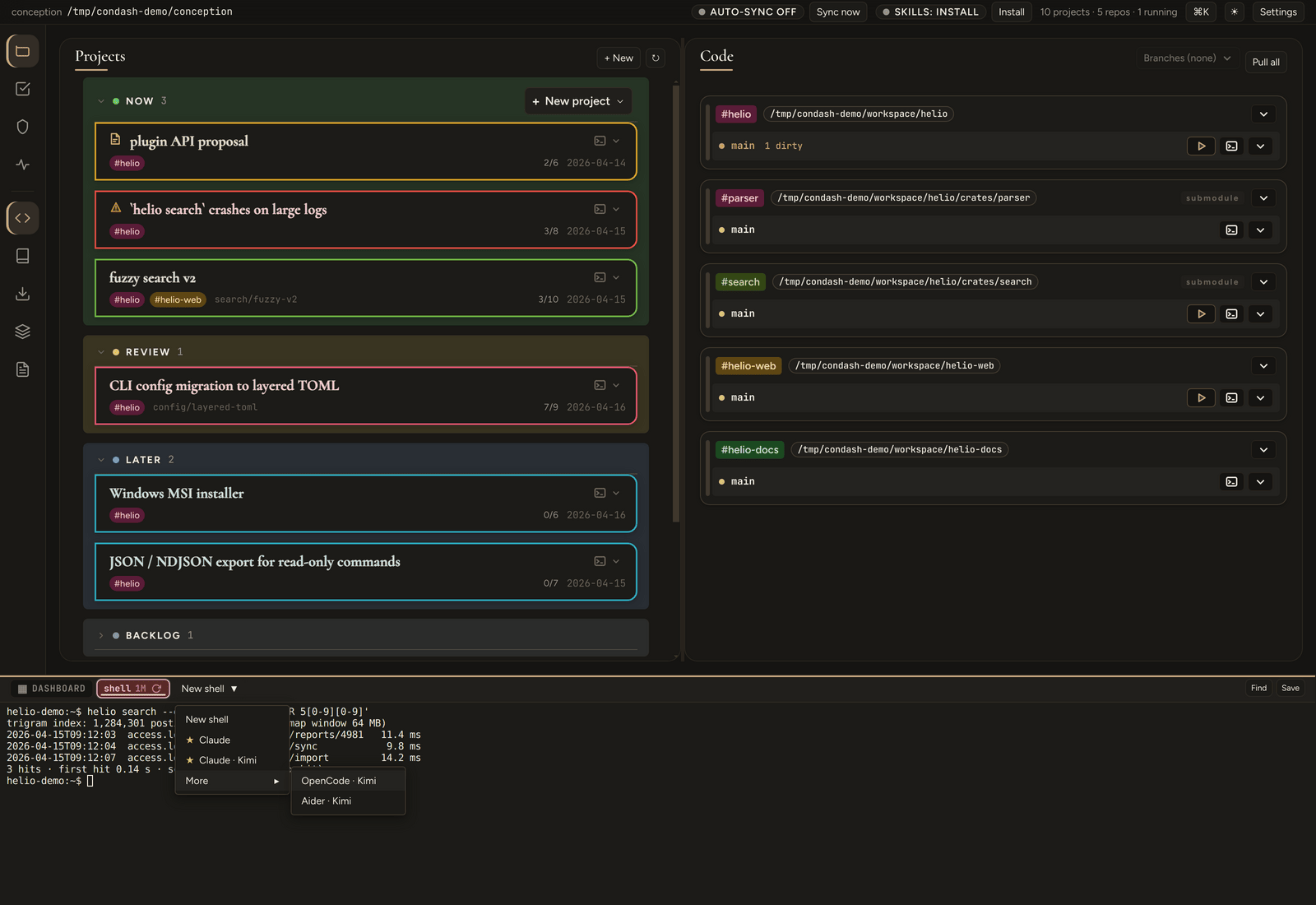The image size is (1316, 905).
Task: Open the download sidebar icon
Action: (23, 294)
